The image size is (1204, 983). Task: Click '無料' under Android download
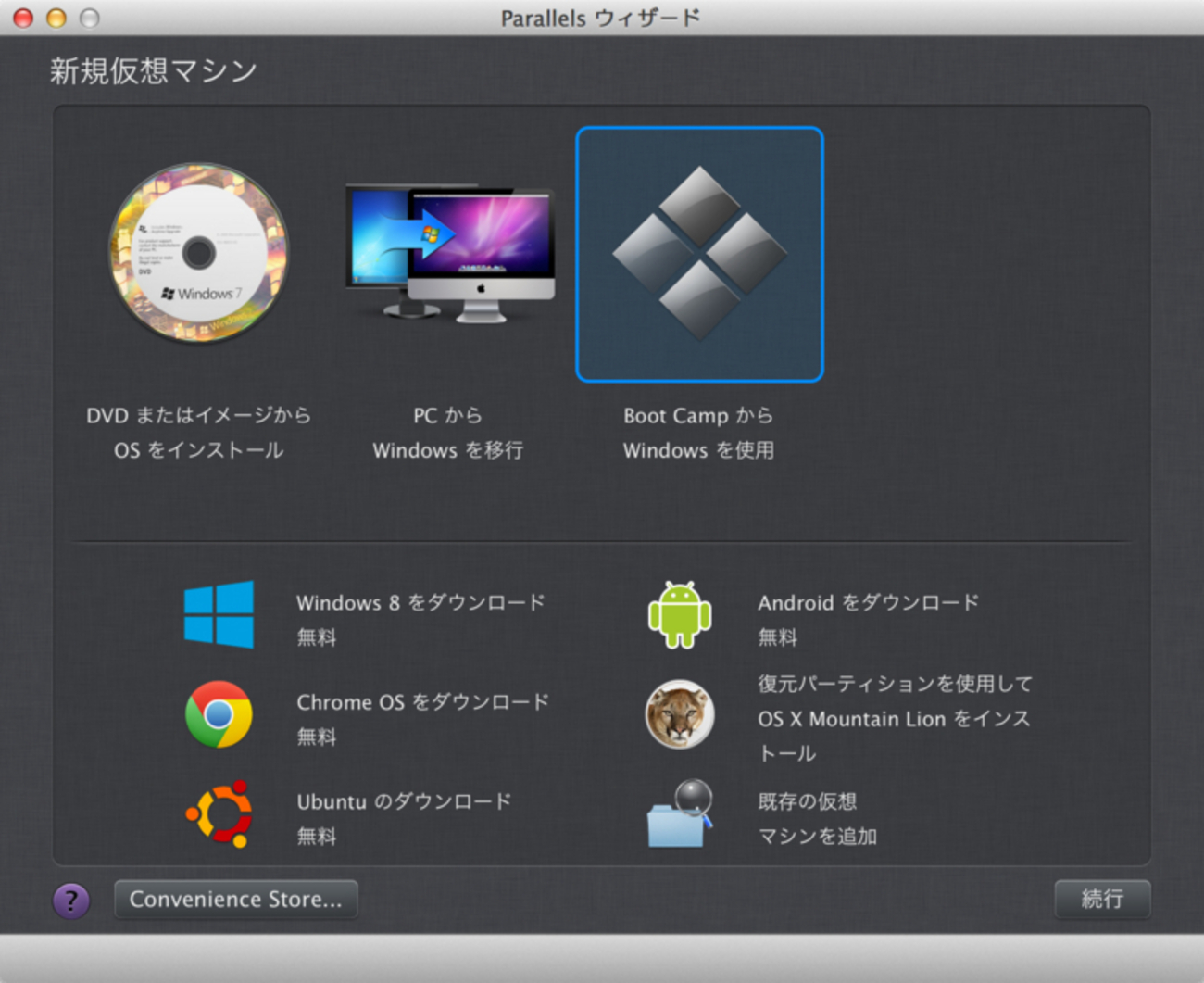[778, 637]
